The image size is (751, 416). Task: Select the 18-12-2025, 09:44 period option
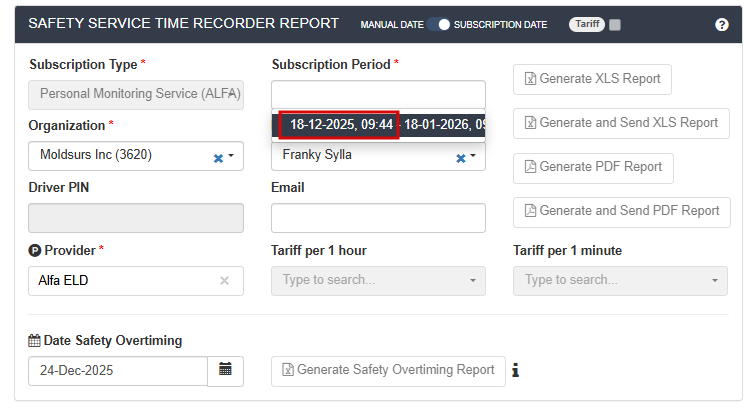(340, 125)
